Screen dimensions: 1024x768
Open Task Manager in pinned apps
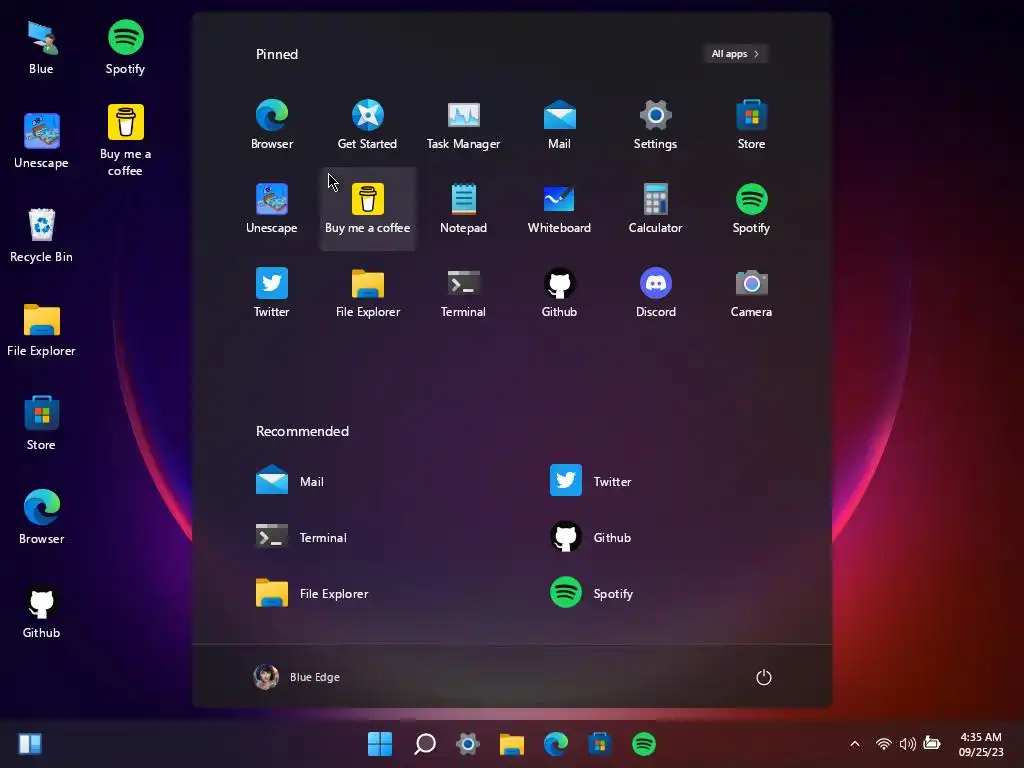463,125
